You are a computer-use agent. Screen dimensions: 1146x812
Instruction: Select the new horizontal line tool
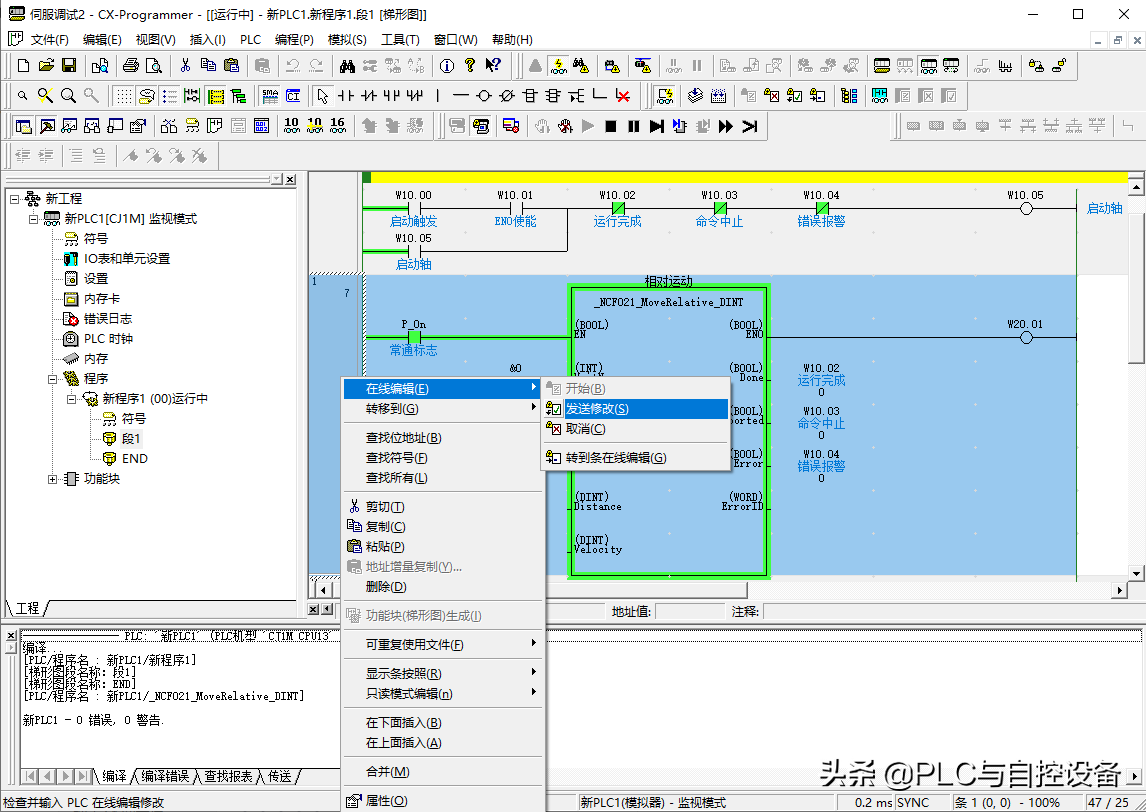tap(461, 96)
